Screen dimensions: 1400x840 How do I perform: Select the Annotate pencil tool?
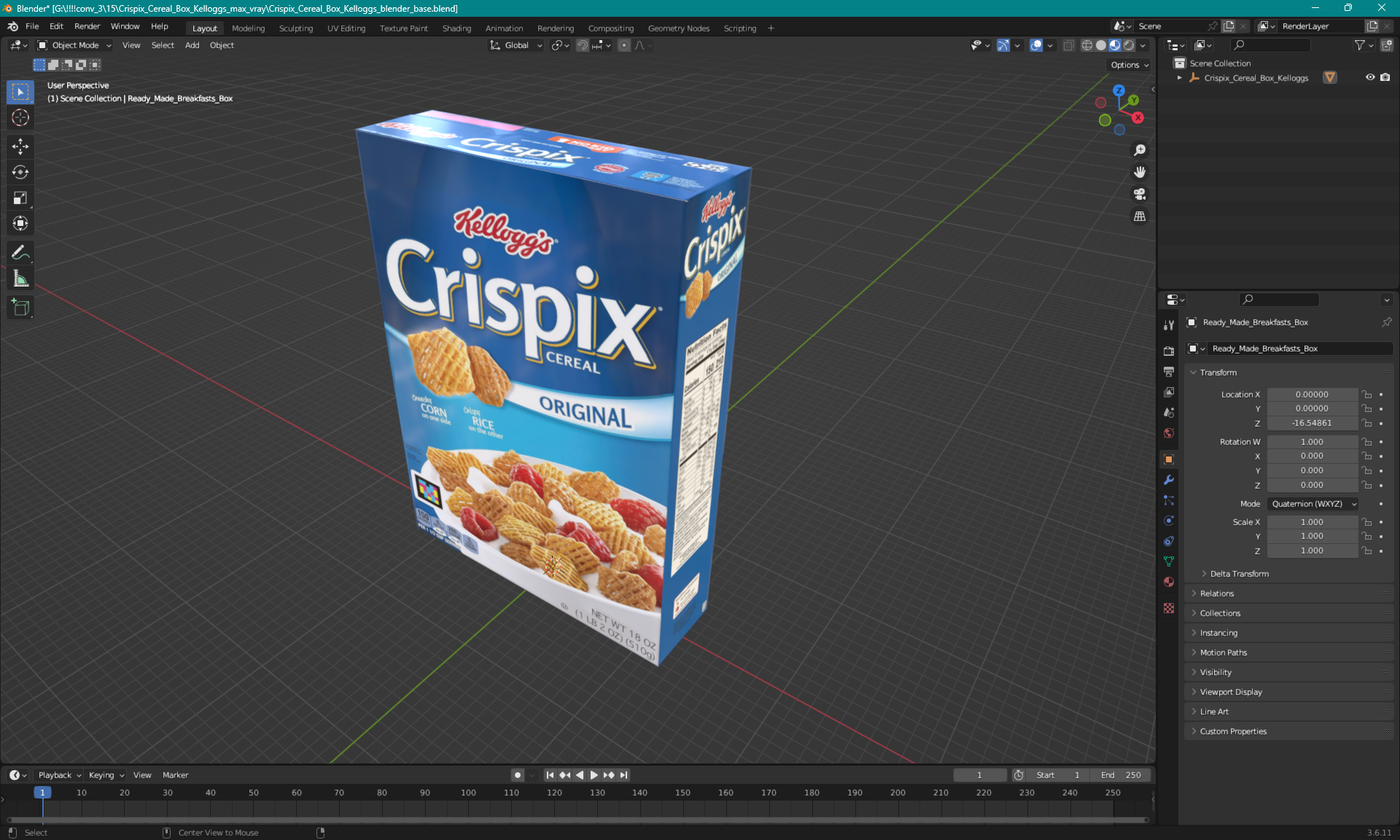tap(20, 253)
